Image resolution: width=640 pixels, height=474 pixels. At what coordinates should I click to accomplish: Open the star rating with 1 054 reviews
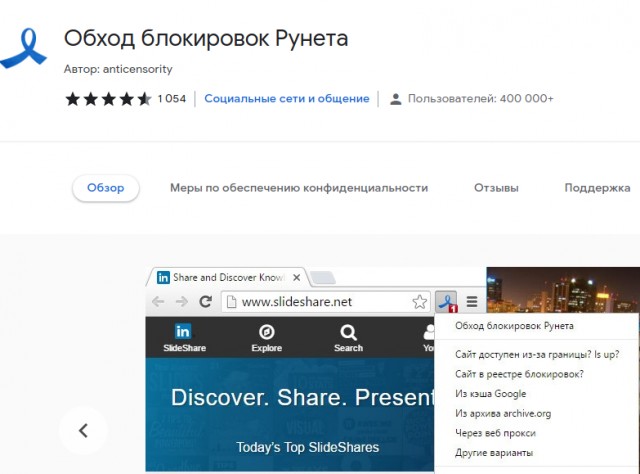tap(108, 99)
